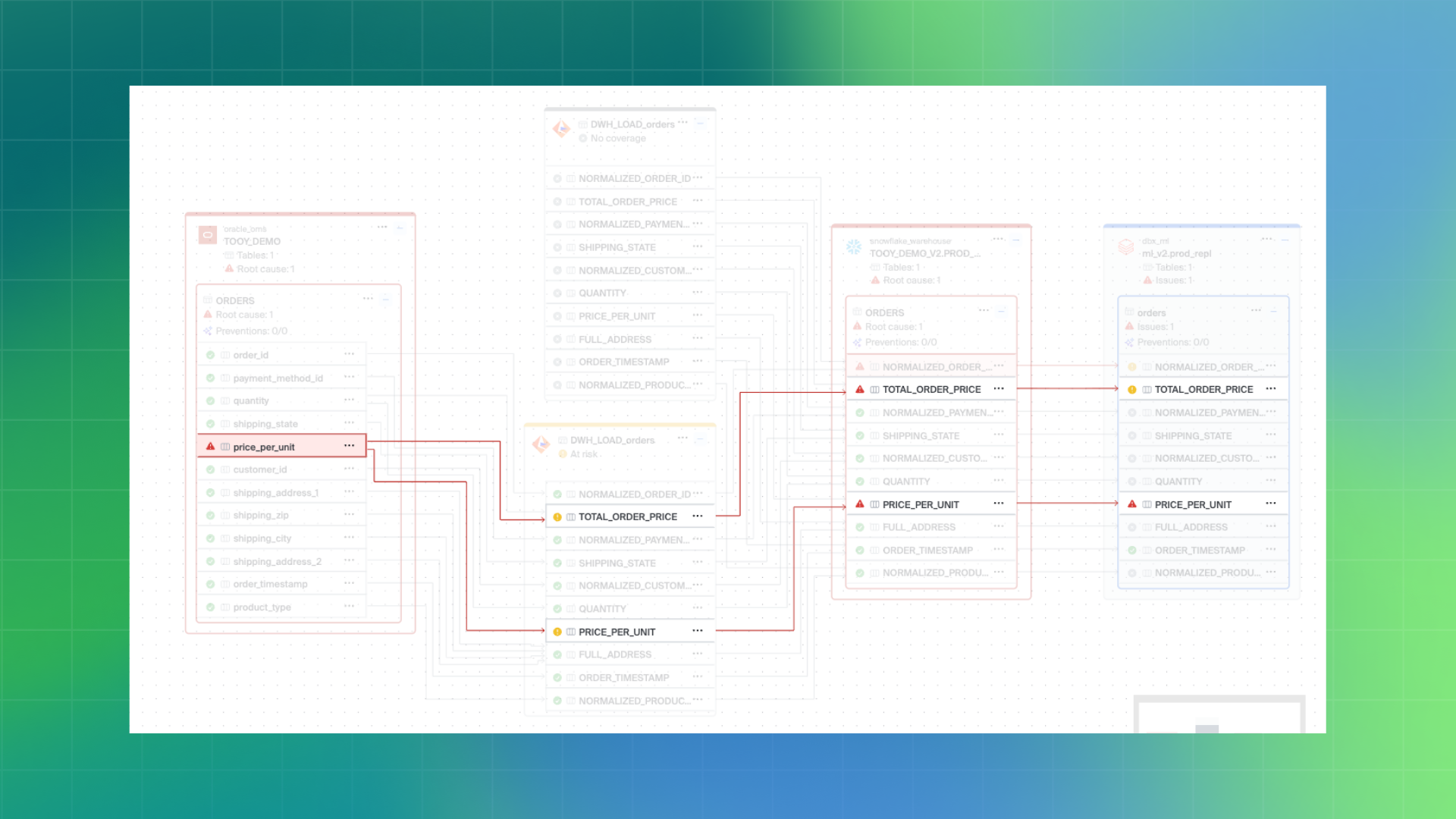Click the Oracle logo icon on oracle_oms node
This screenshot has height=819, width=1456.
click(207, 235)
